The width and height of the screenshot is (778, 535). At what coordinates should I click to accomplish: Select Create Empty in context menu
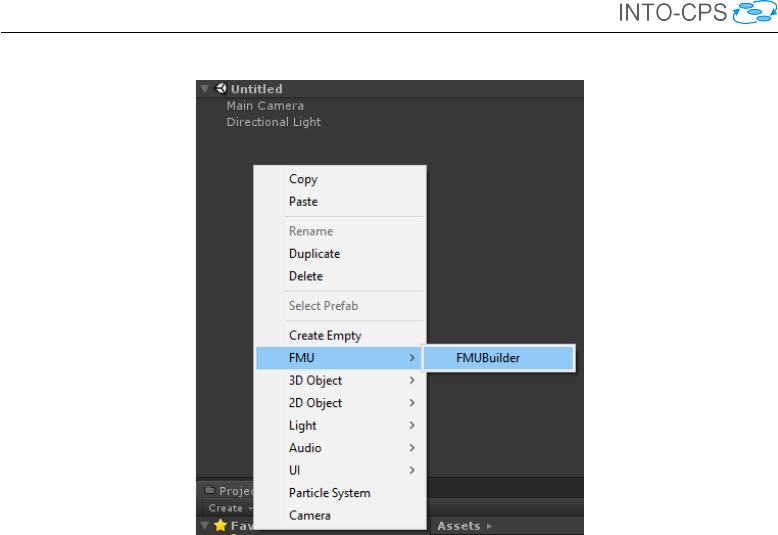(x=325, y=336)
